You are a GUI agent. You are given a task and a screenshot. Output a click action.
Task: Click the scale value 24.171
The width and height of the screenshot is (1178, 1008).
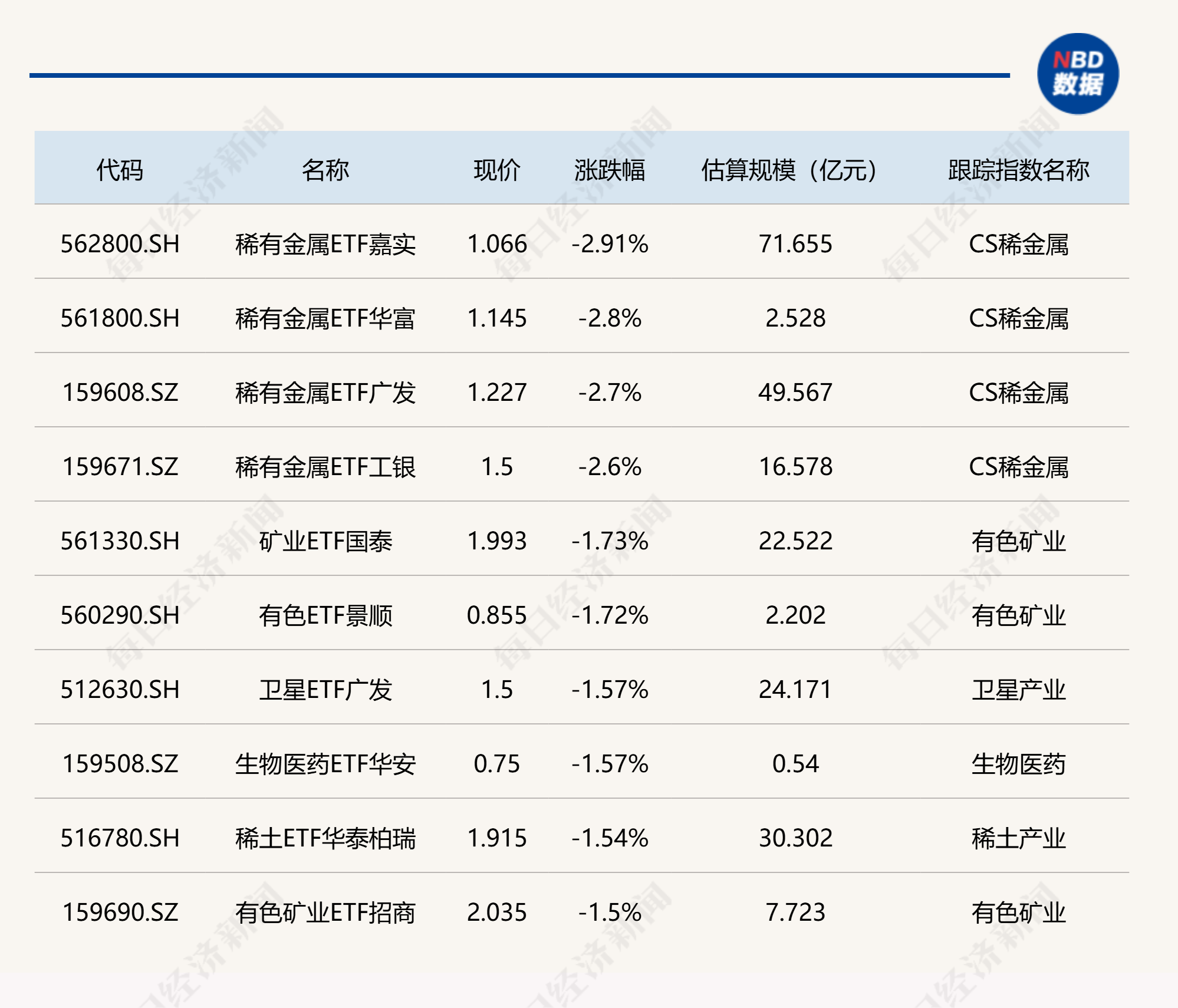click(x=795, y=690)
